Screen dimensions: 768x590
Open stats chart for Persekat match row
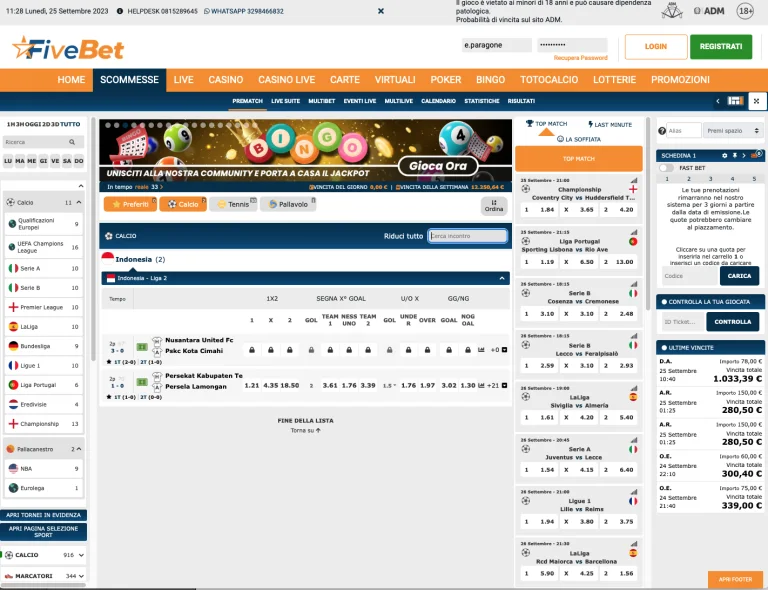pyautogui.click(x=481, y=385)
